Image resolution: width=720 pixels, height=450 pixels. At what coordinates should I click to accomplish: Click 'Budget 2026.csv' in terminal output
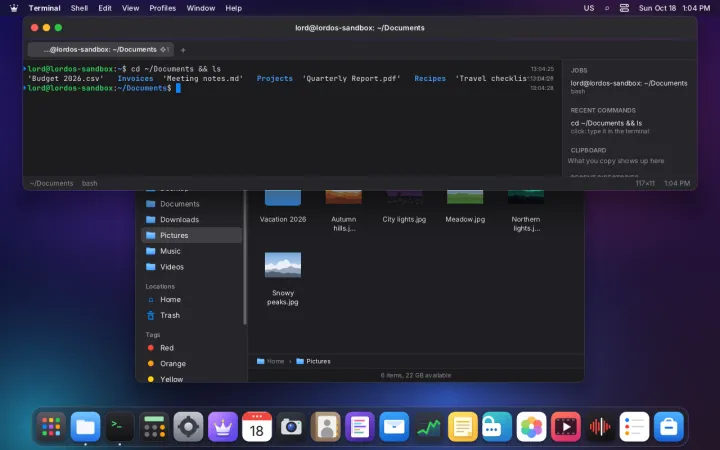coord(66,79)
